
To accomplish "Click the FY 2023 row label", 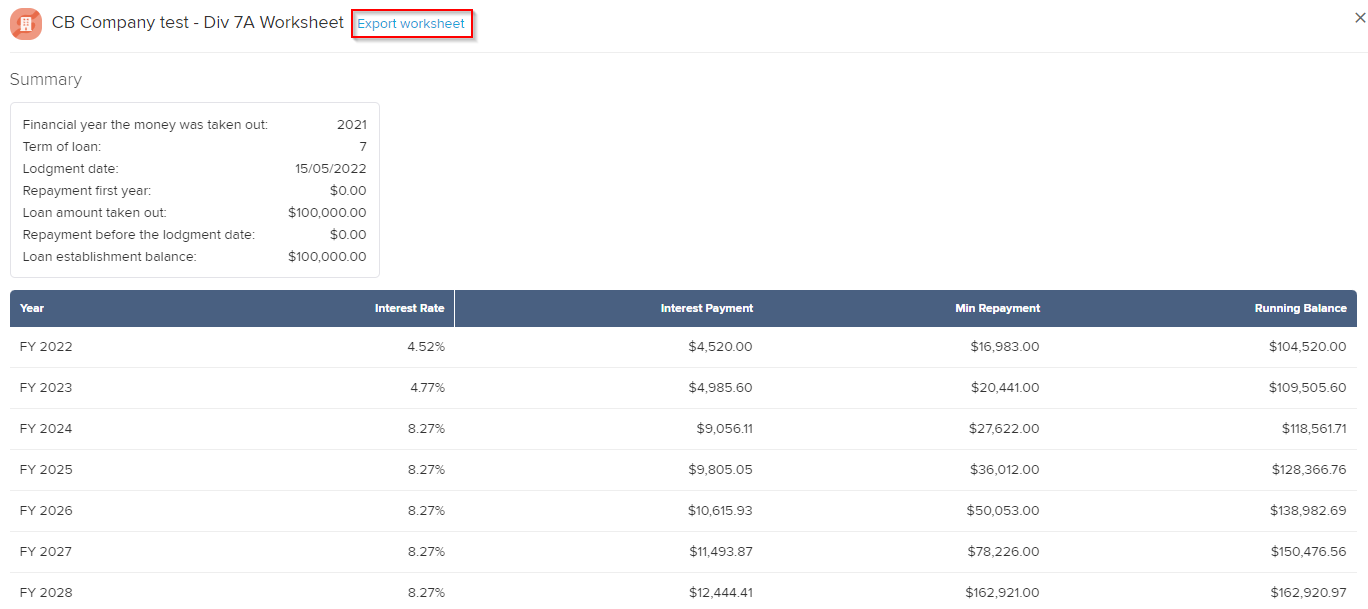I will pos(46,388).
